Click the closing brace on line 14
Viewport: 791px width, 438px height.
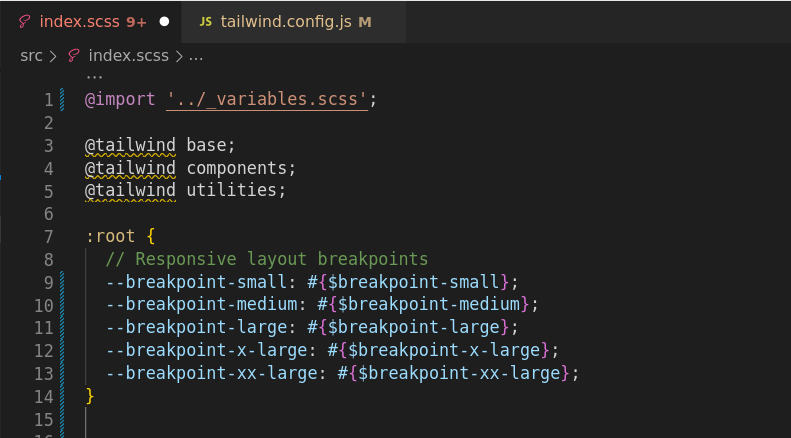(90, 396)
